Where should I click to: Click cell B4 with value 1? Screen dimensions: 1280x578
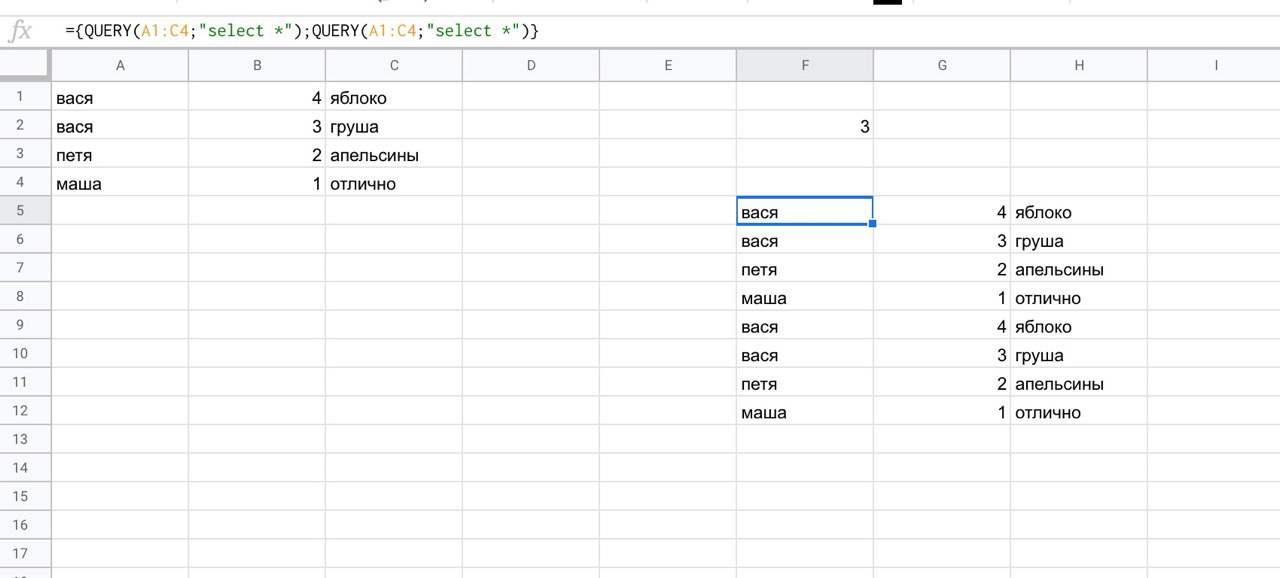click(257, 184)
